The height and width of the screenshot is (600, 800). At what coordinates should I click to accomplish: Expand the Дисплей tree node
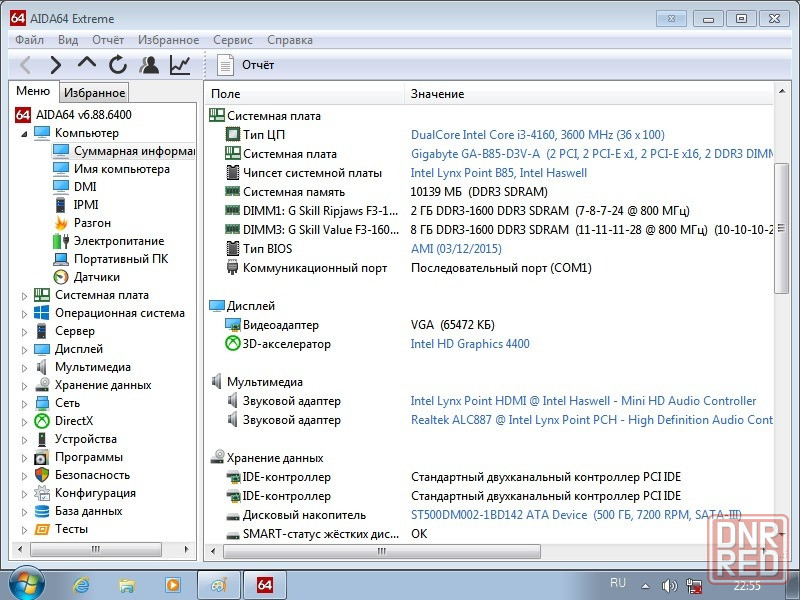[24, 350]
